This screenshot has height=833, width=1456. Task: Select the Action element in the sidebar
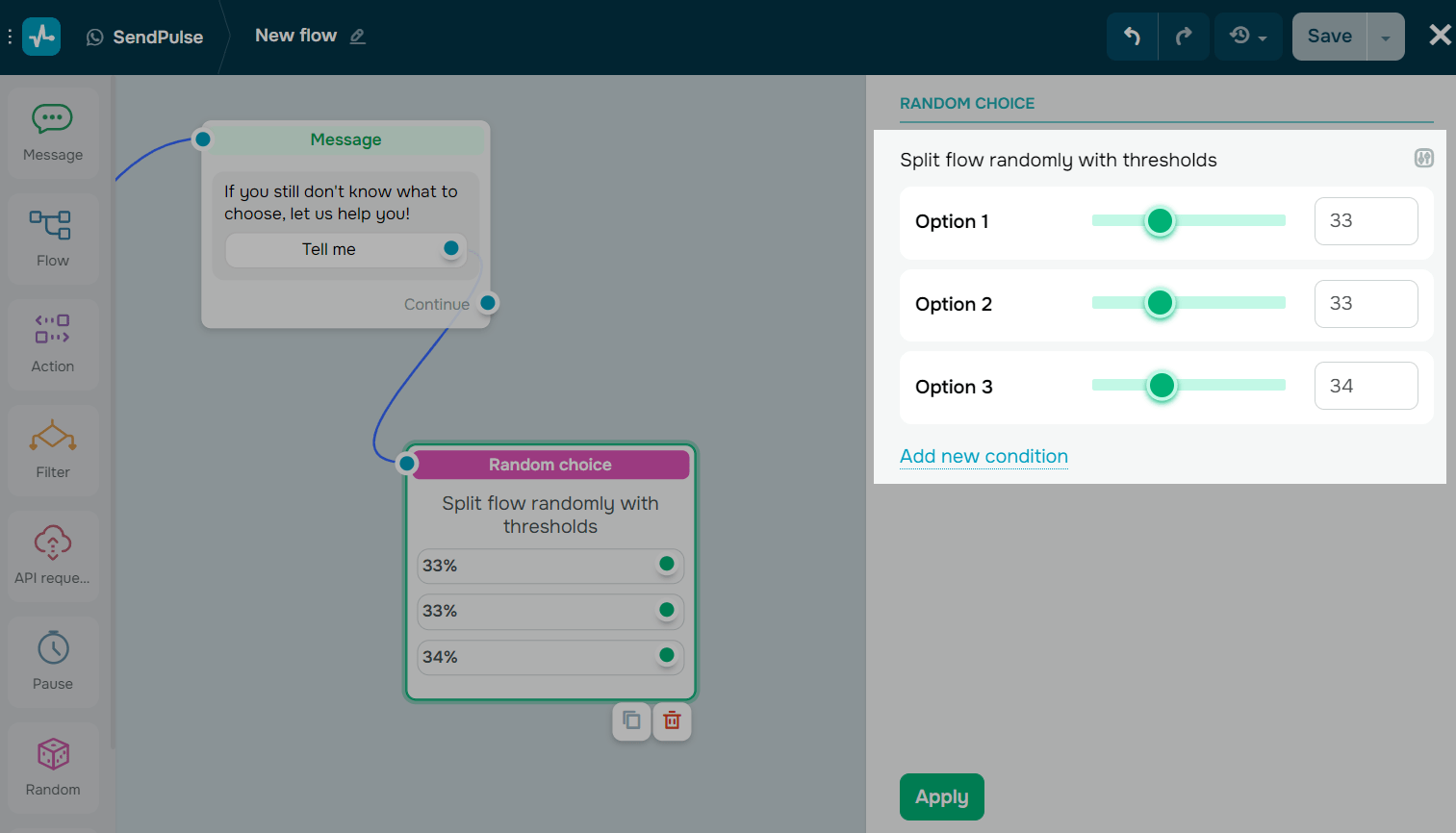(52, 344)
